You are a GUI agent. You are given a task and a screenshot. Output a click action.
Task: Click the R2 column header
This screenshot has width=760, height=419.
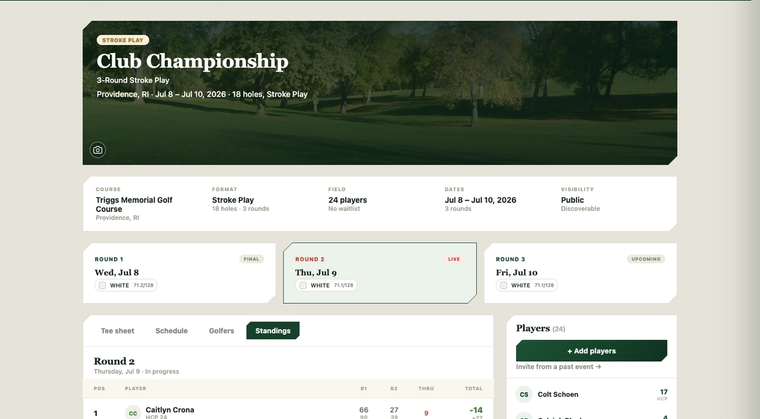394,388
